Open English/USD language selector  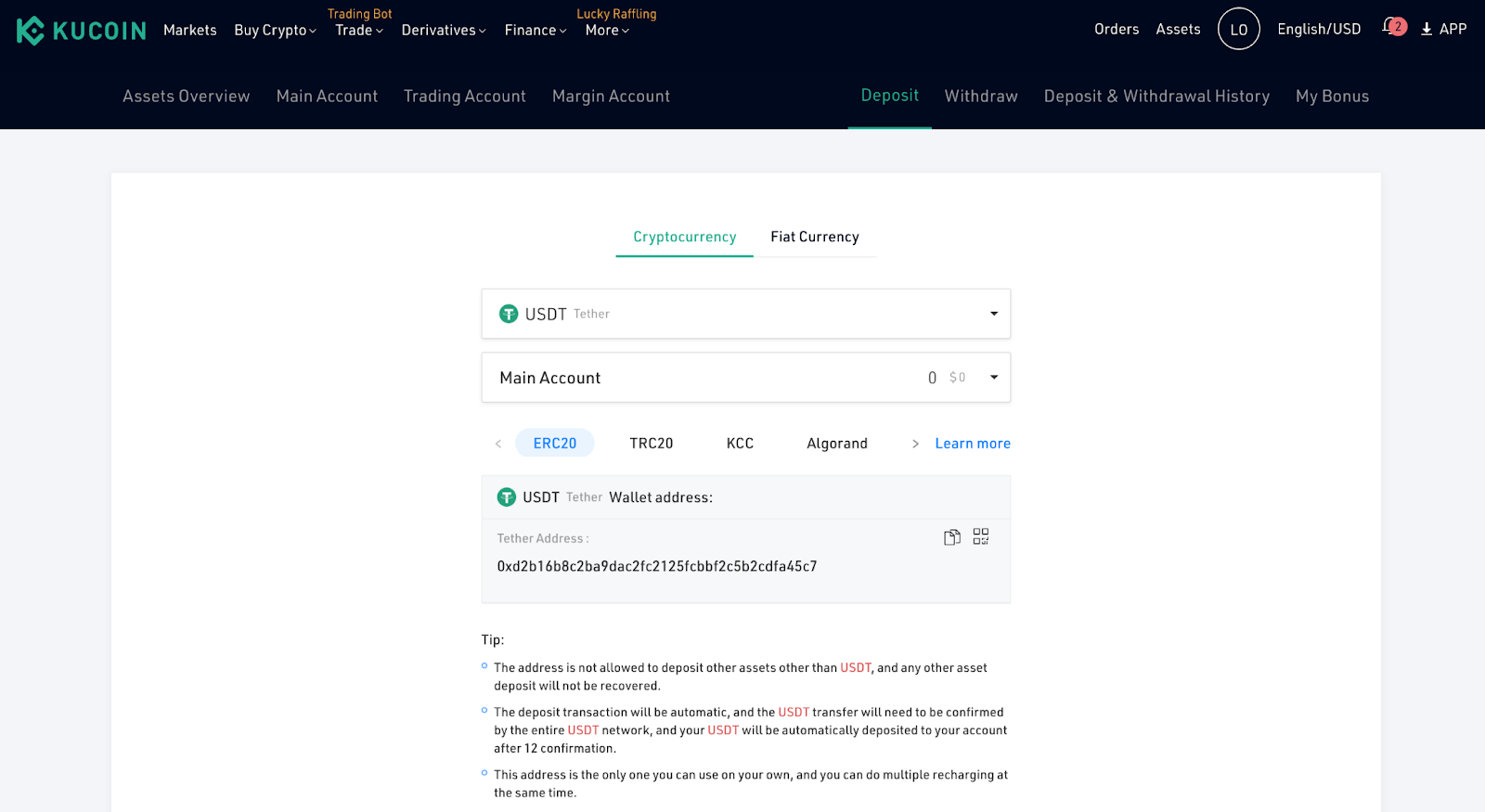point(1319,29)
